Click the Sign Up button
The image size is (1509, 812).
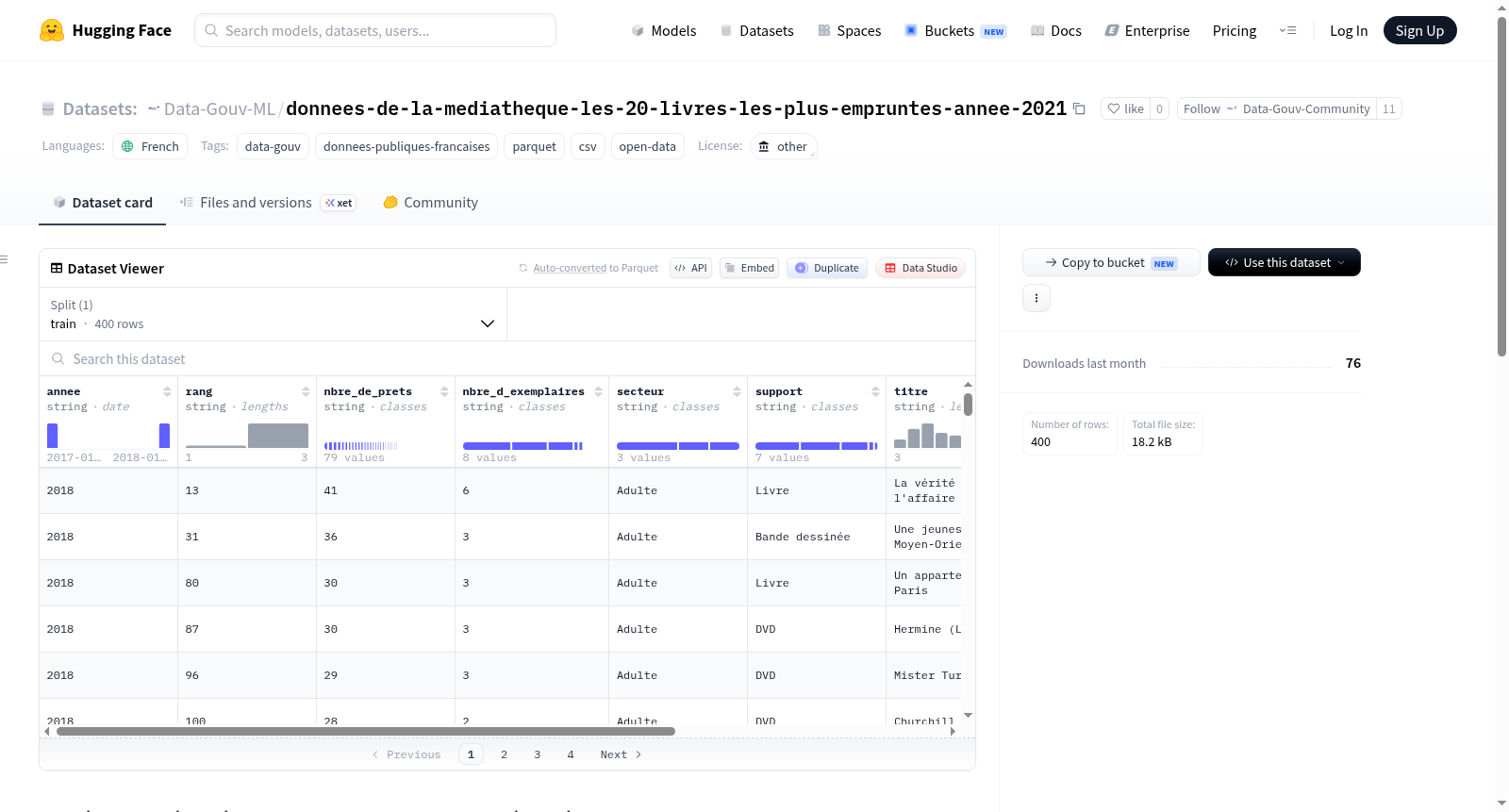(1419, 30)
